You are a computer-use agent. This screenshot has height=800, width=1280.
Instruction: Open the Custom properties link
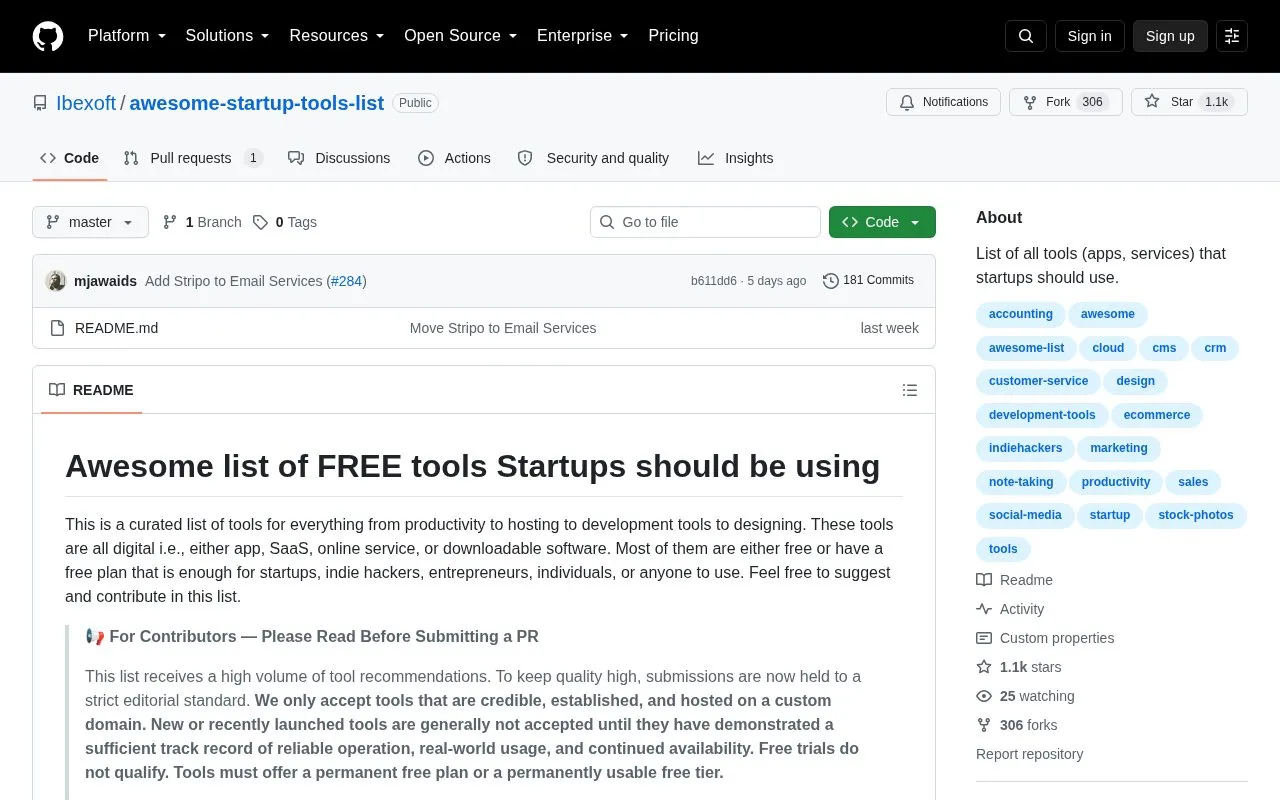(x=1045, y=638)
